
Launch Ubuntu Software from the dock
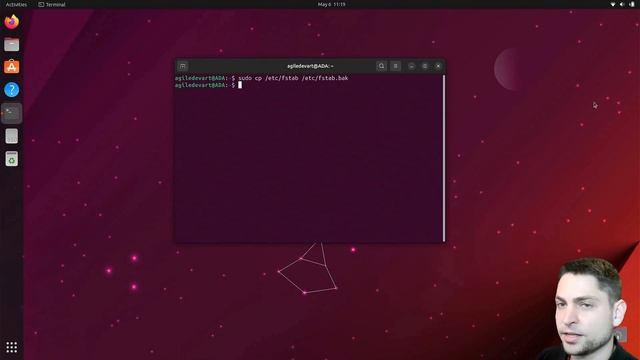click(11, 67)
